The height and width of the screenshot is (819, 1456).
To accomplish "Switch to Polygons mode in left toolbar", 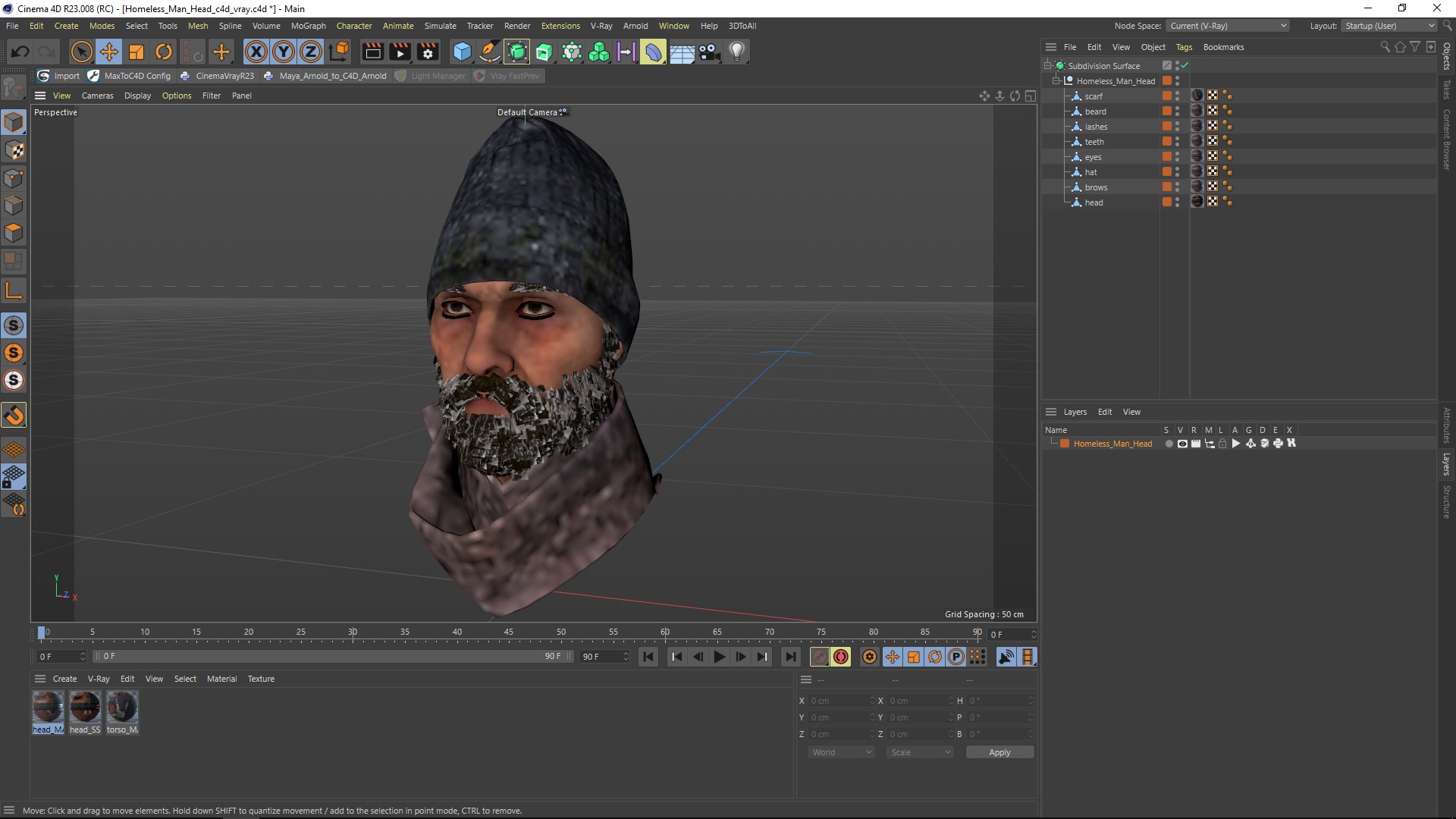I will point(14,233).
